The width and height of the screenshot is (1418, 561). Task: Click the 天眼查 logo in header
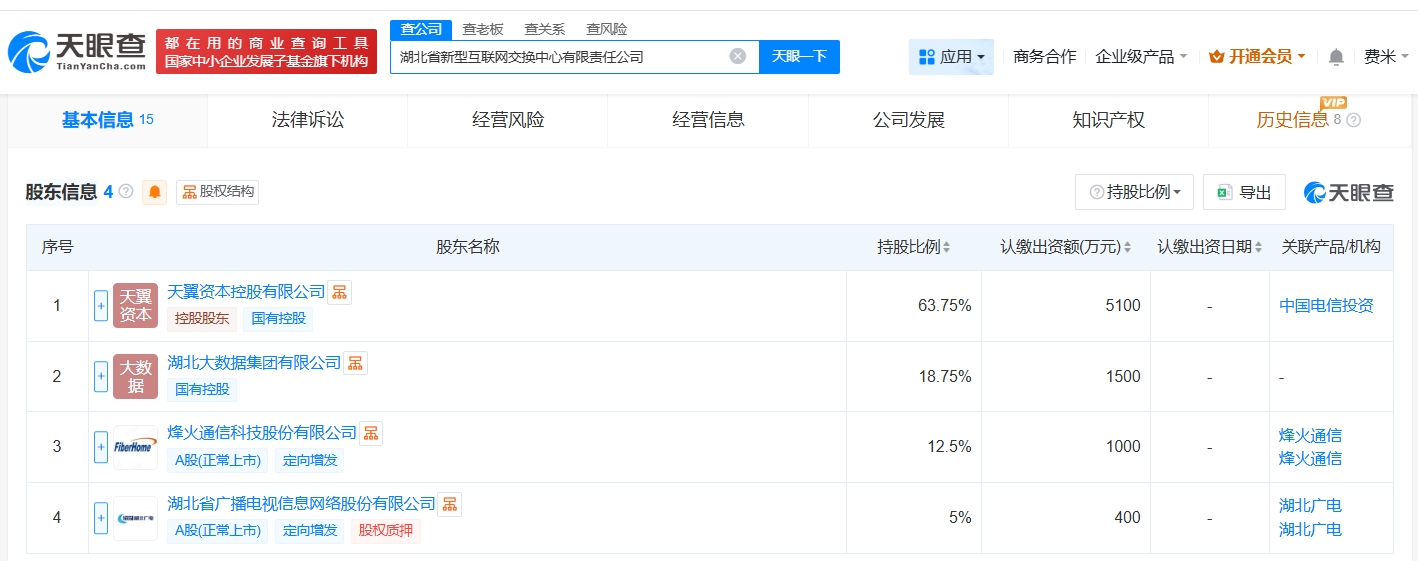click(x=77, y=51)
